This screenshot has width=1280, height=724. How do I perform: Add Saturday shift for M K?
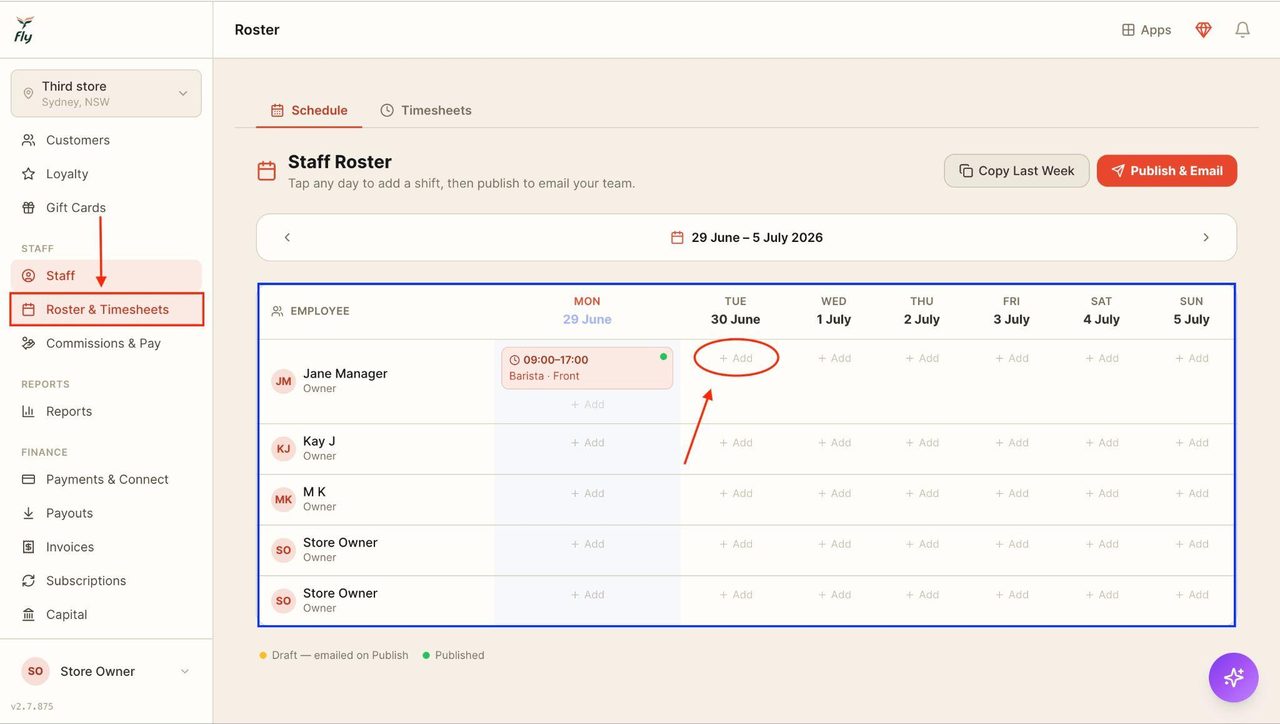coord(1102,494)
